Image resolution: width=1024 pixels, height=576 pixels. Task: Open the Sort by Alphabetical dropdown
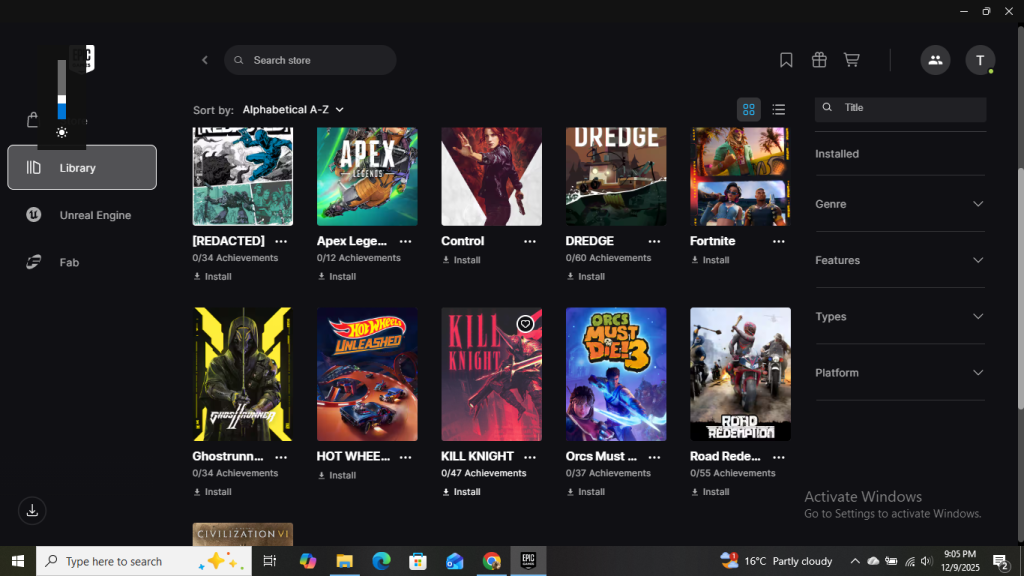293,109
